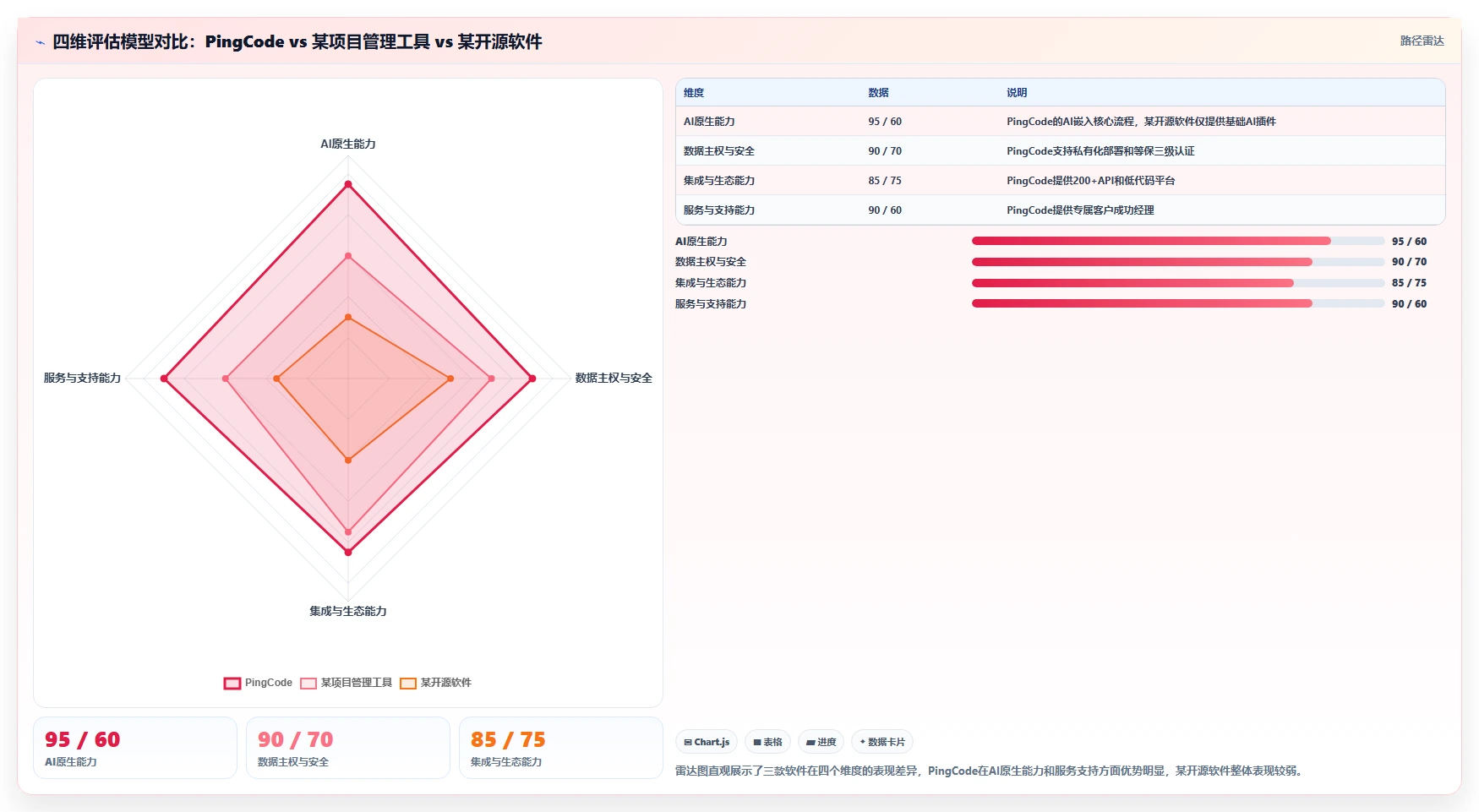Click the summary text starting with '雷达图直观展示了'
The height and width of the screenshot is (812, 1479).
coord(991,771)
